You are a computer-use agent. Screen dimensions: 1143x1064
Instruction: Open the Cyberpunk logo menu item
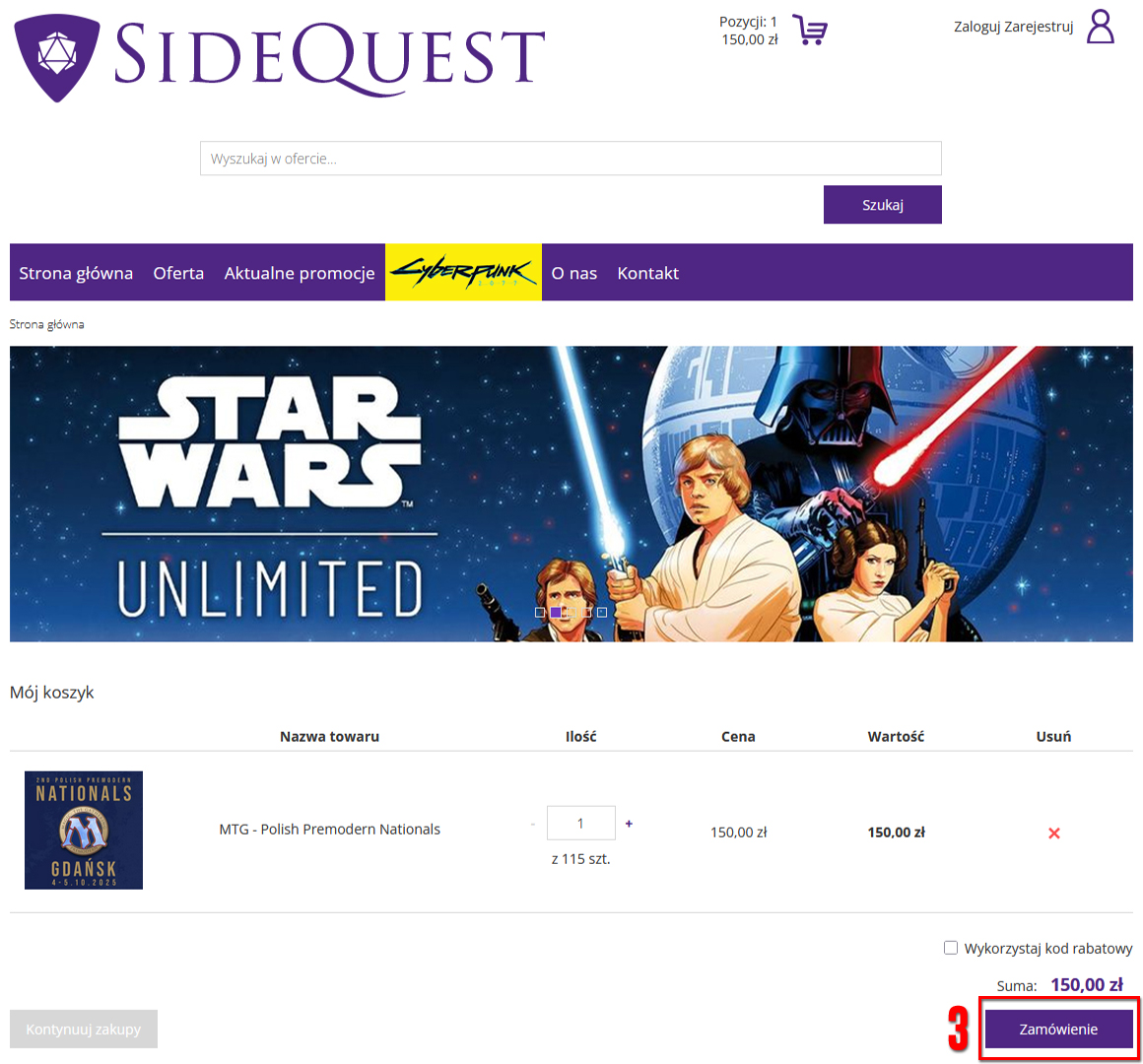point(464,273)
